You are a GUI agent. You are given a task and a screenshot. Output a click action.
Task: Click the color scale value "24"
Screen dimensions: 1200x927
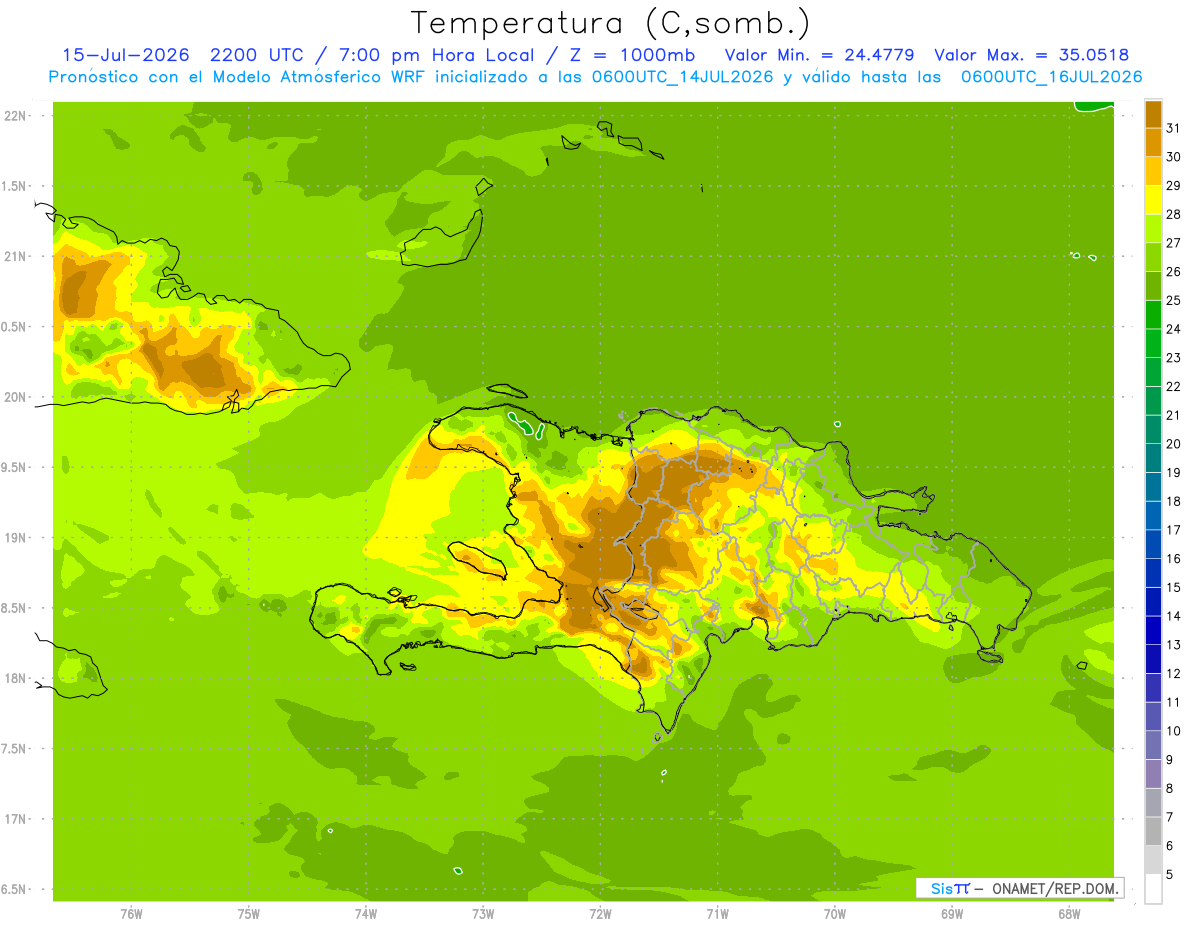1174,329
